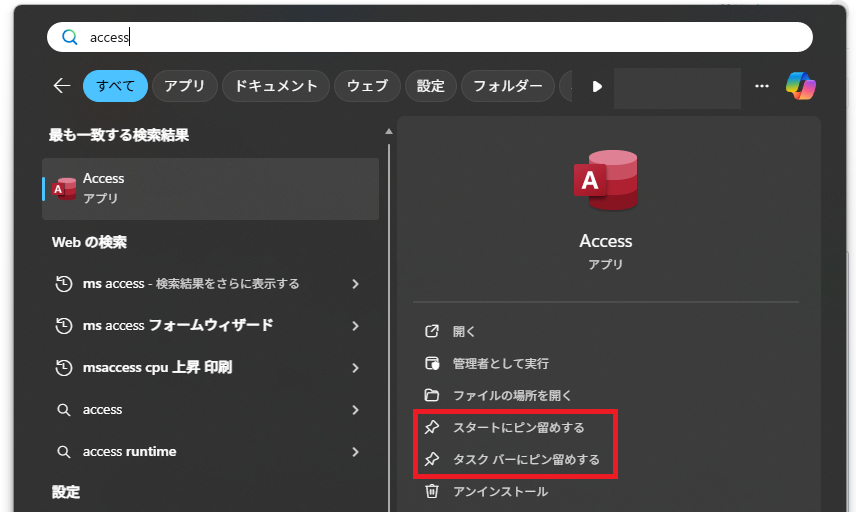856x512 pixels.
Task: Click the trash icon beside アンインストール
Action: 432,491
